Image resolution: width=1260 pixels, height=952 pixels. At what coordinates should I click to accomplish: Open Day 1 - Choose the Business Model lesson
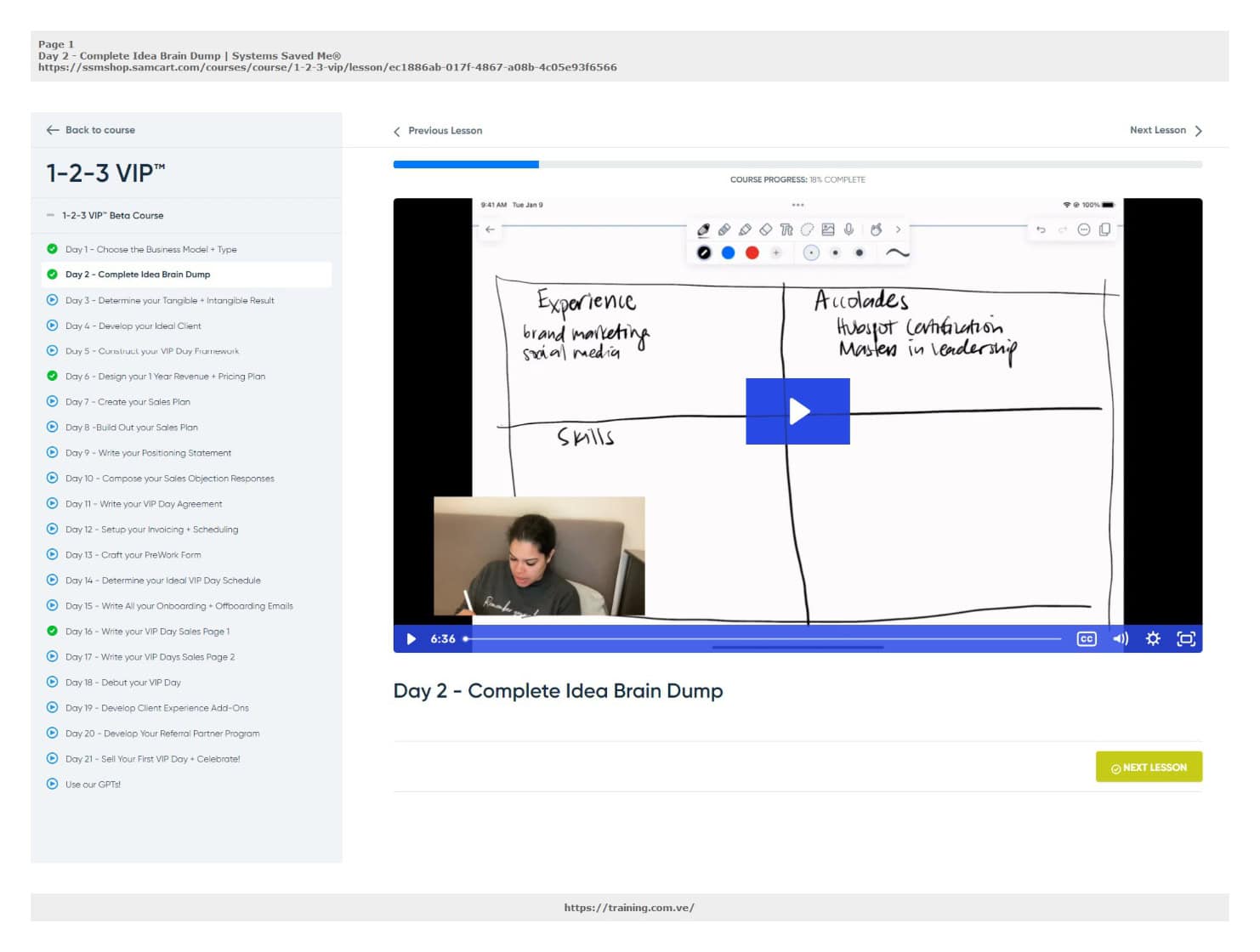tap(150, 250)
